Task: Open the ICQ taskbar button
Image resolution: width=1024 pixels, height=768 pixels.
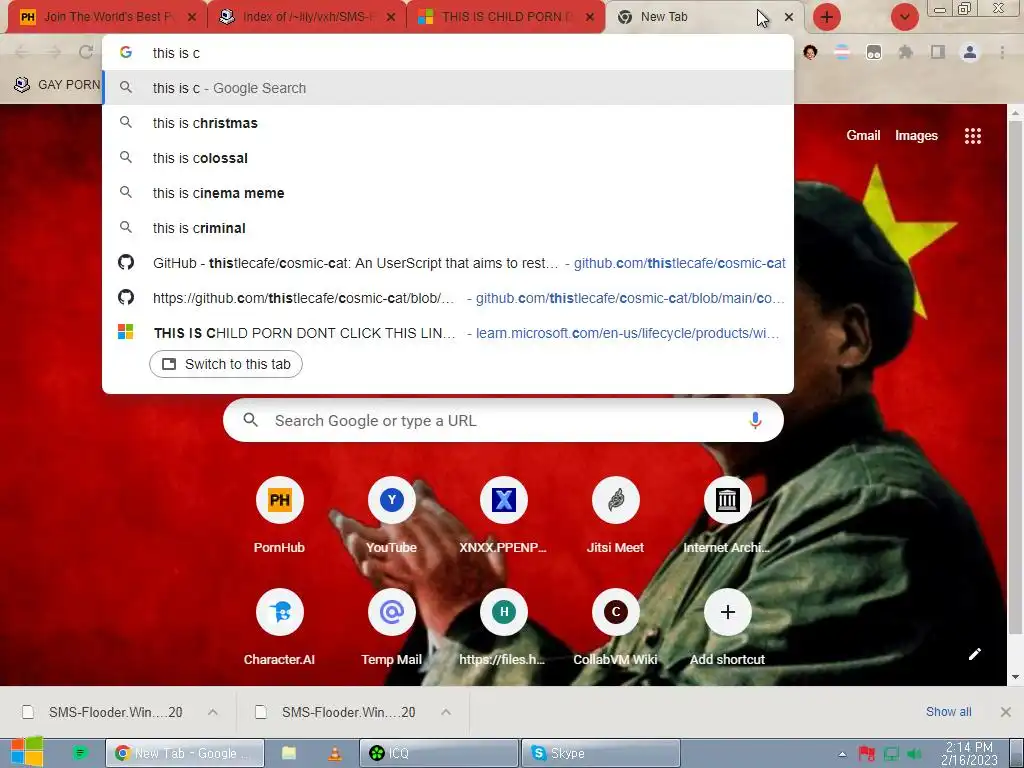Action: (x=438, y=754)
